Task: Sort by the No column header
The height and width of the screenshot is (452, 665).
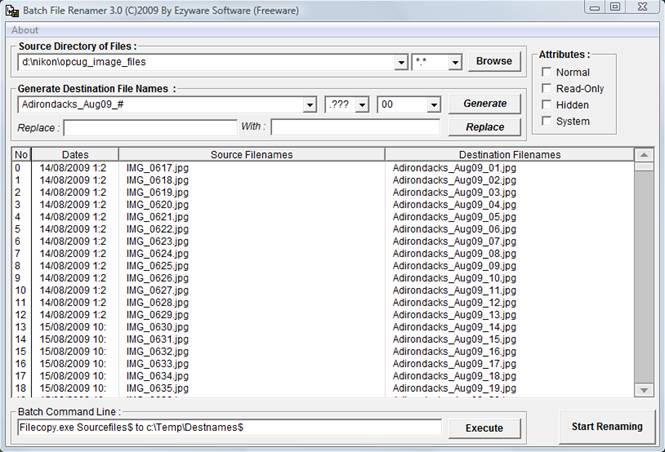Action: (21, 155)
